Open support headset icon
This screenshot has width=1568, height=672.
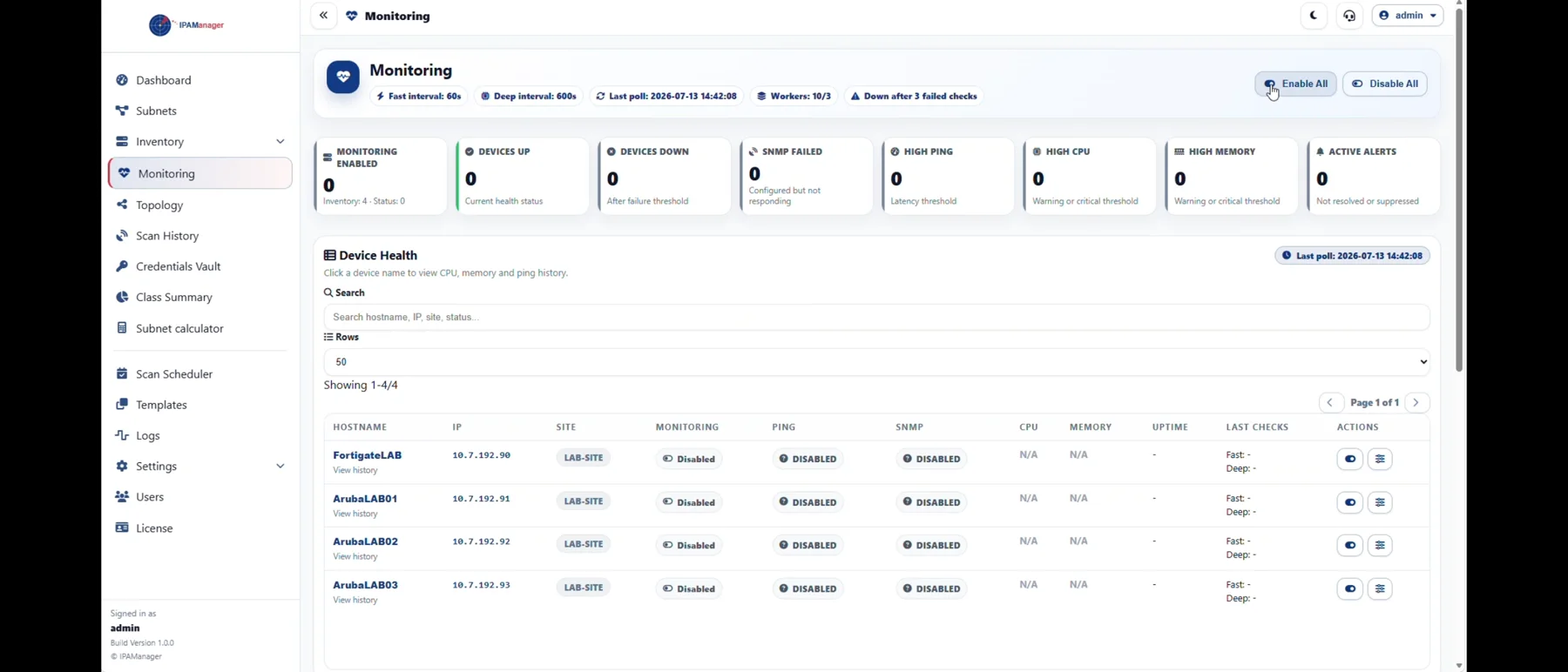pyautogui.click(x=1349, y=16)
